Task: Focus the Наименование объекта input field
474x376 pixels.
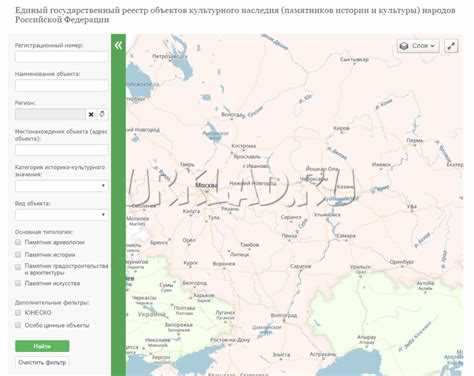Action: 61,86
